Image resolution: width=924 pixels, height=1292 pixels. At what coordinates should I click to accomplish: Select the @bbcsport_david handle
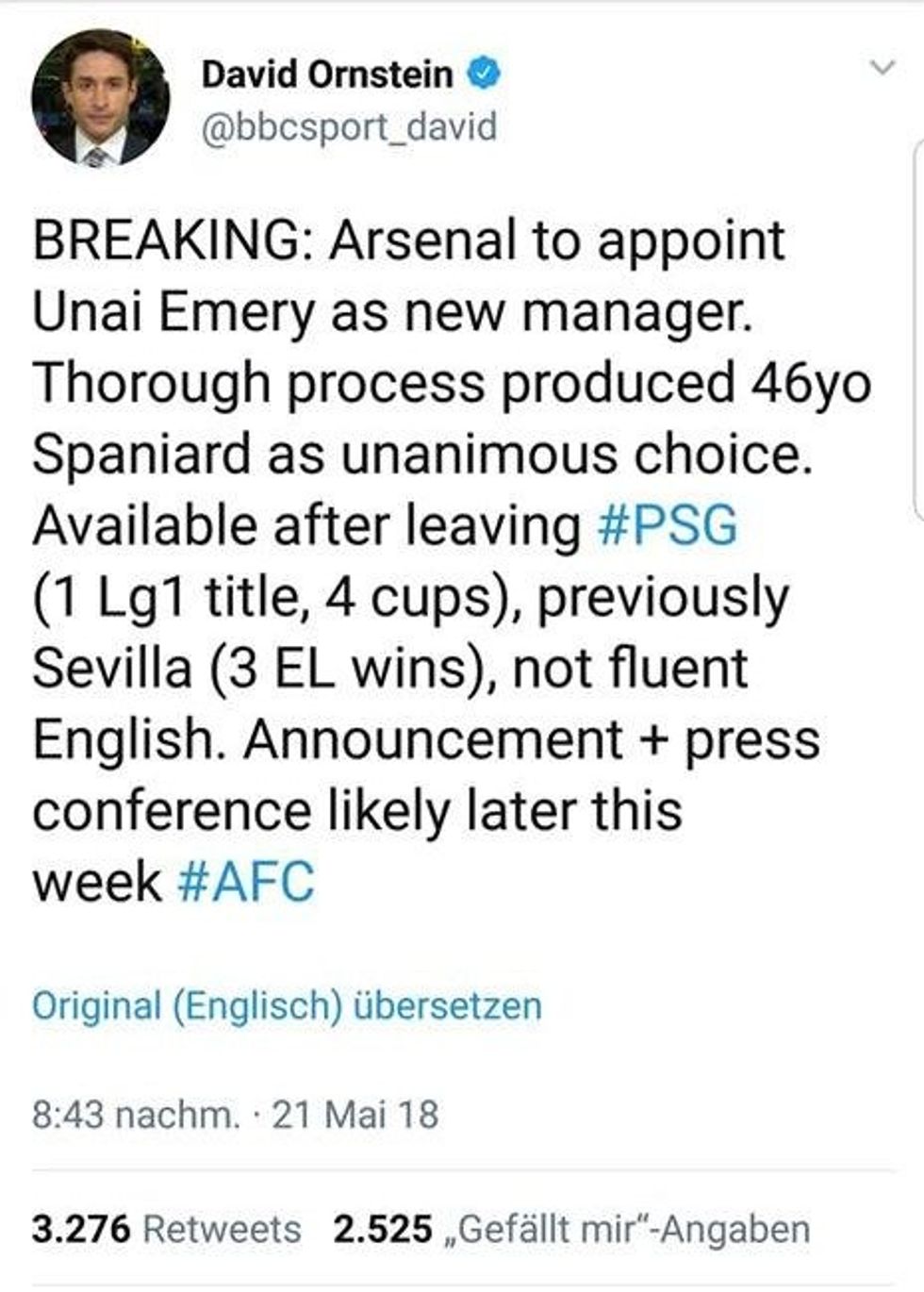(349, 125)
